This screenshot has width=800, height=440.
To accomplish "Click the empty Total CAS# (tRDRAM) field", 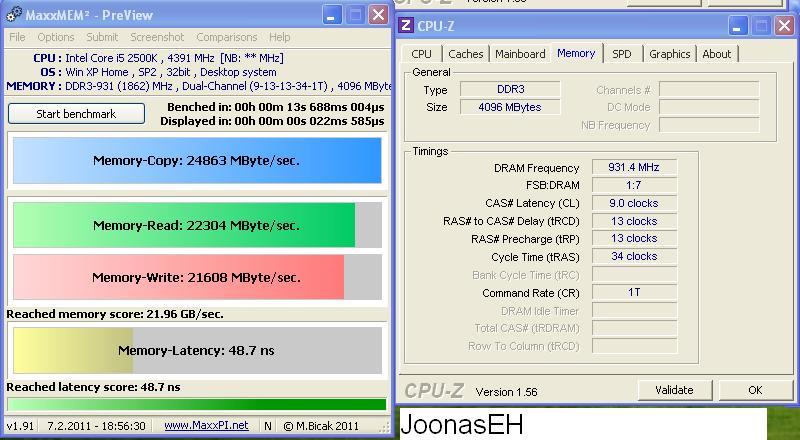I will coord(634,328).
